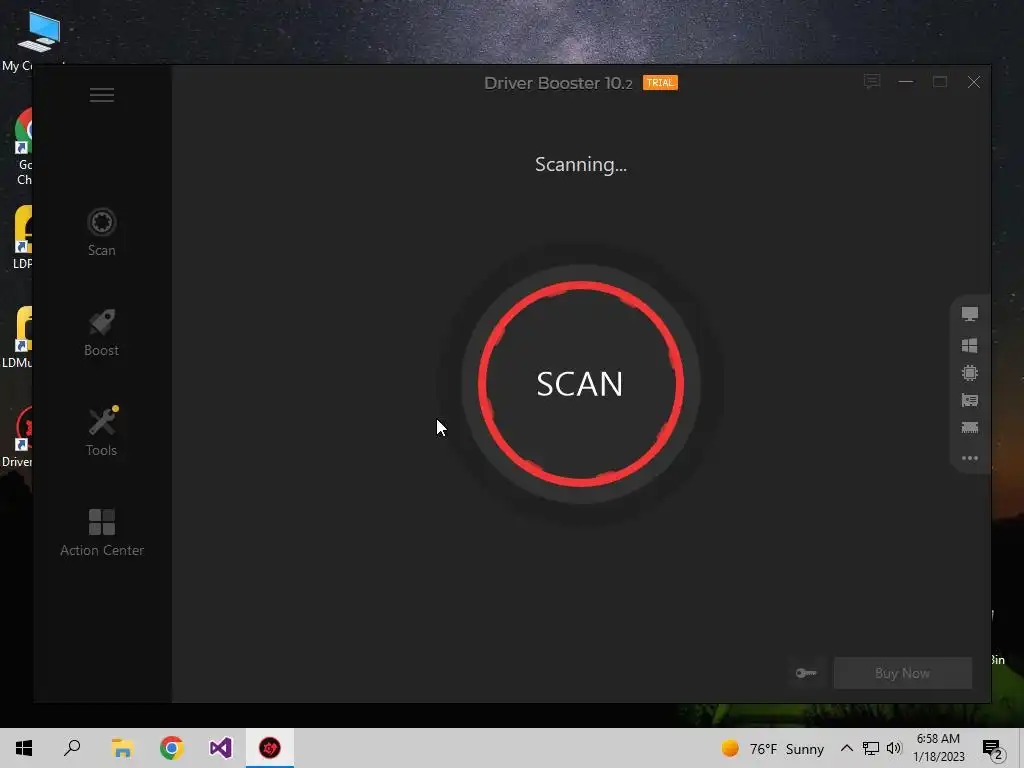Image resolution: width=1024 pixels, height=768 pixels.
Task: Open the Tools section
Action: pyautogui.click(x=102, y=432)
